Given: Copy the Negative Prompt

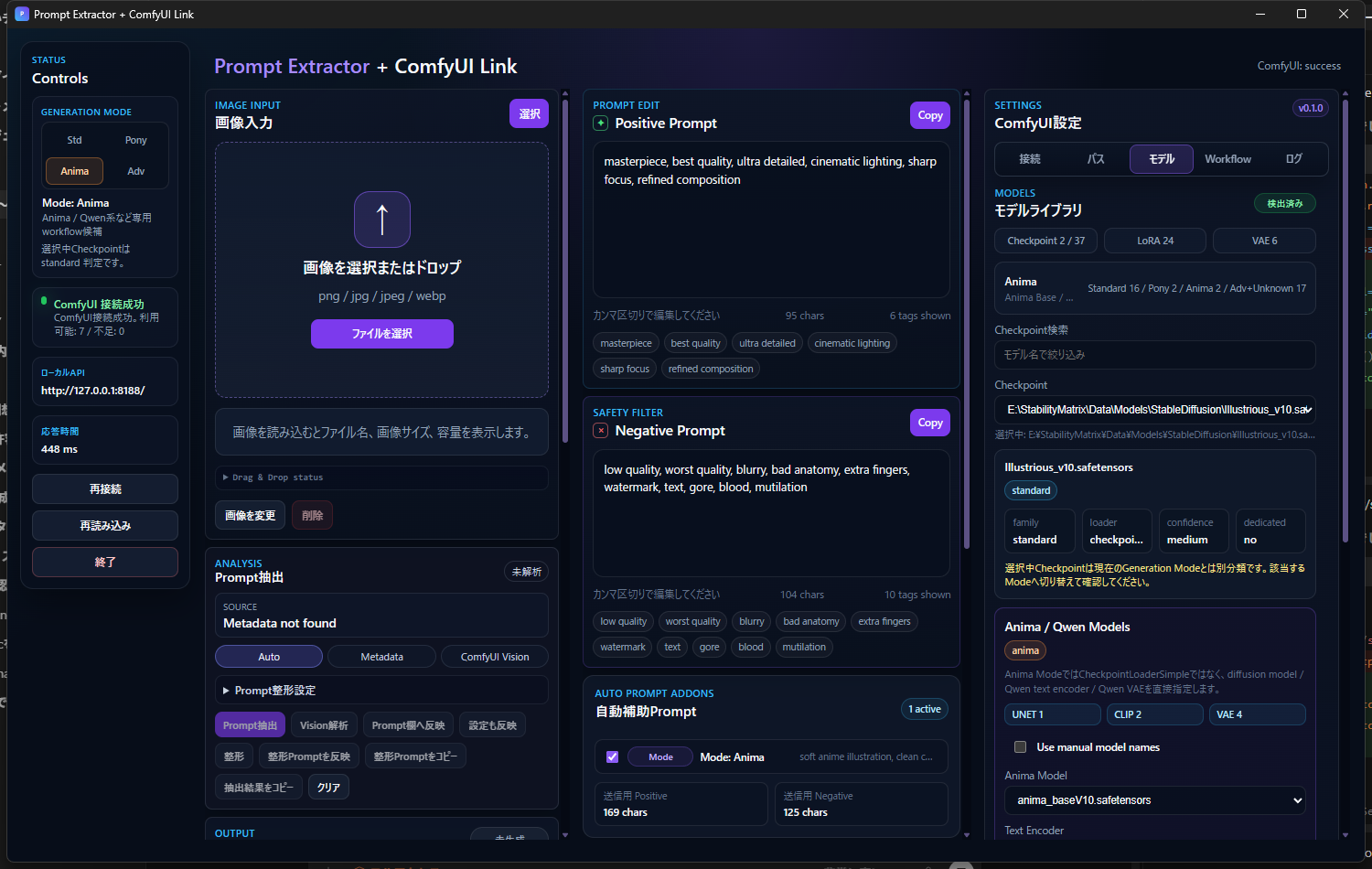Looking at the screenshot, I should (930, 423).
